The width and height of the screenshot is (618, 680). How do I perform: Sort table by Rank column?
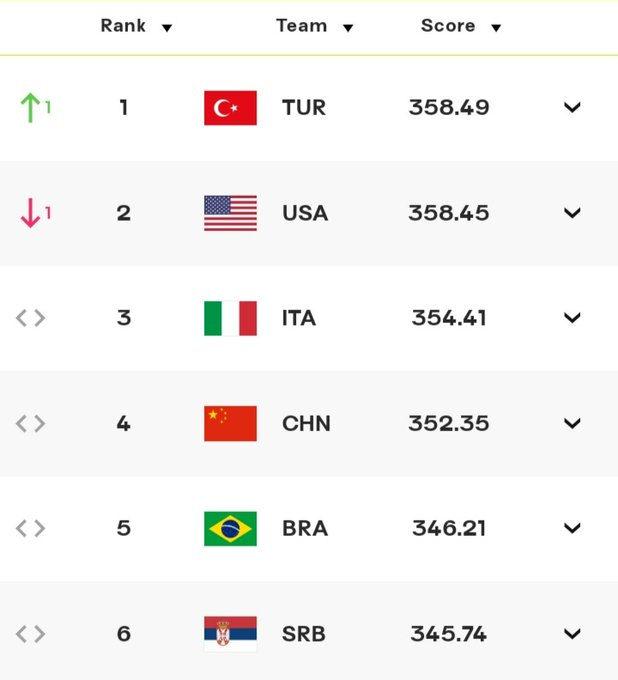tap(136, 26)
